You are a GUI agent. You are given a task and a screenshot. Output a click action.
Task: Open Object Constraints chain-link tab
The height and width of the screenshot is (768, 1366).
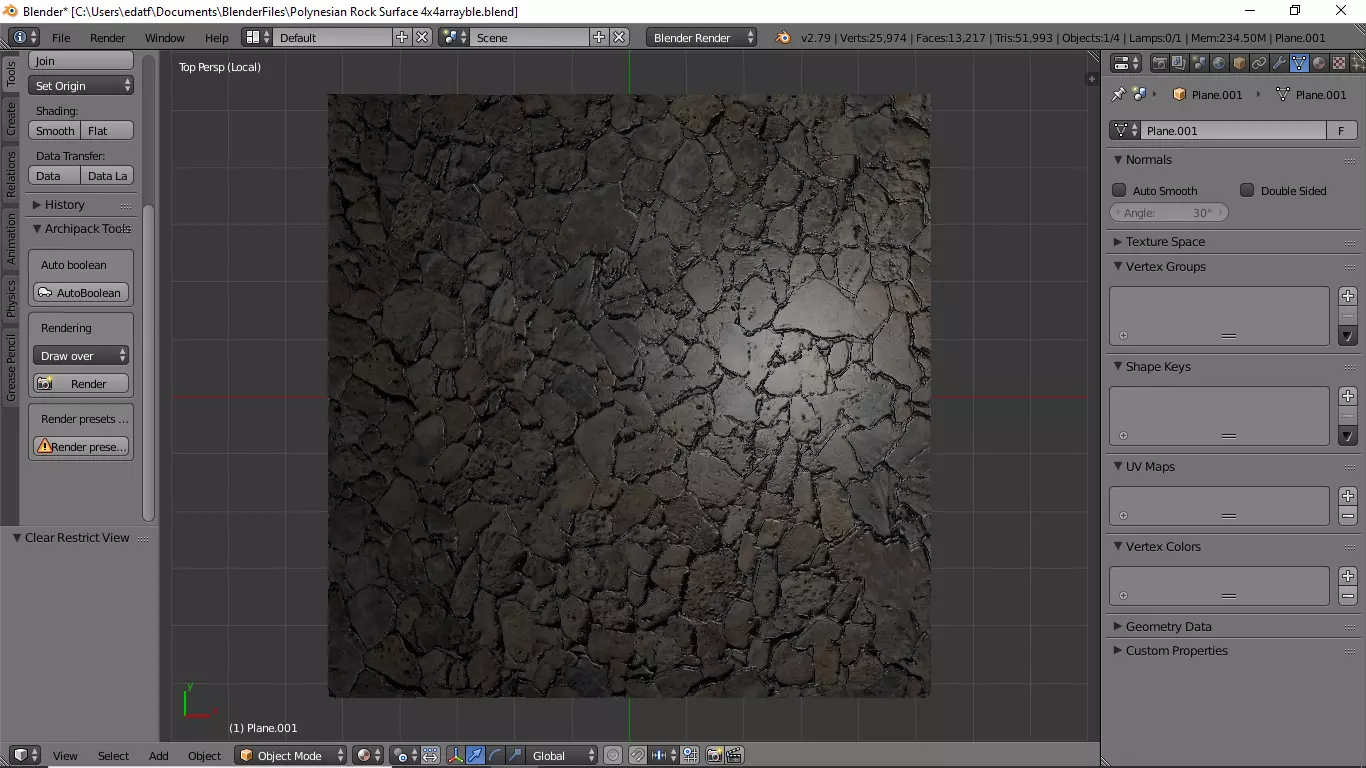coord(1259,63)
